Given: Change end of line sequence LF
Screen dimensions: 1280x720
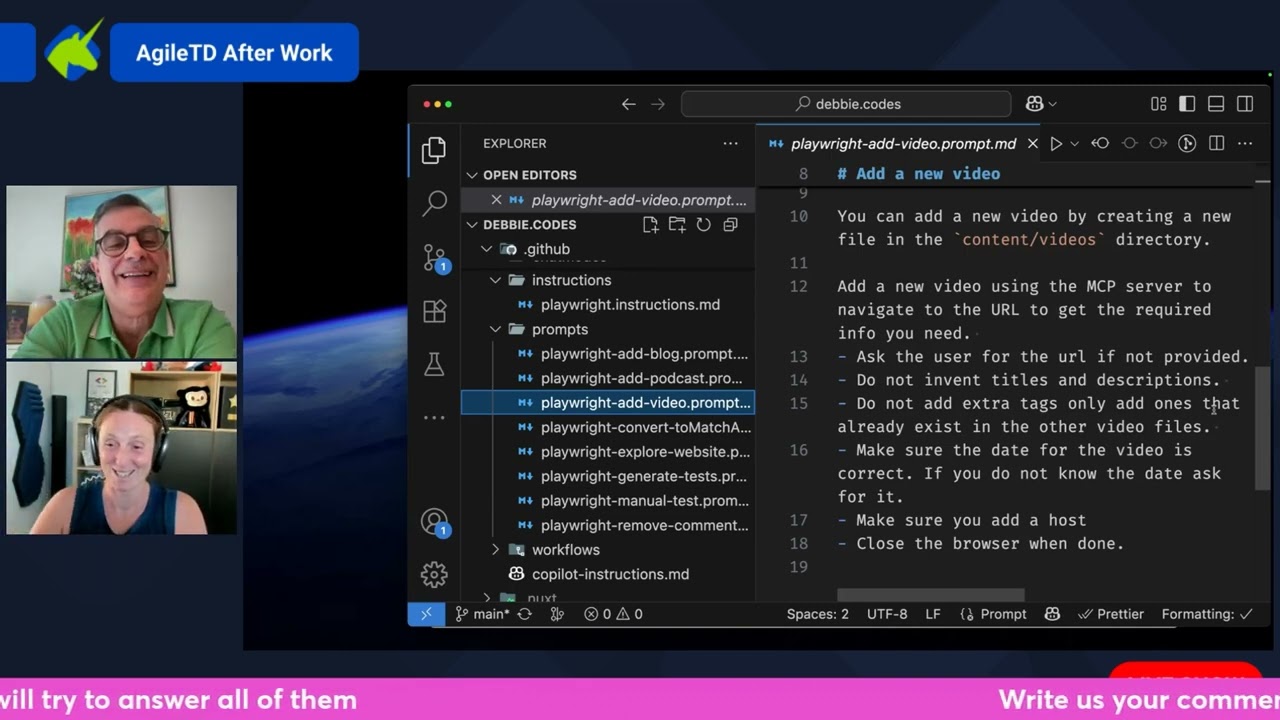Looking at the screenshot, I should tap(933, 614).
